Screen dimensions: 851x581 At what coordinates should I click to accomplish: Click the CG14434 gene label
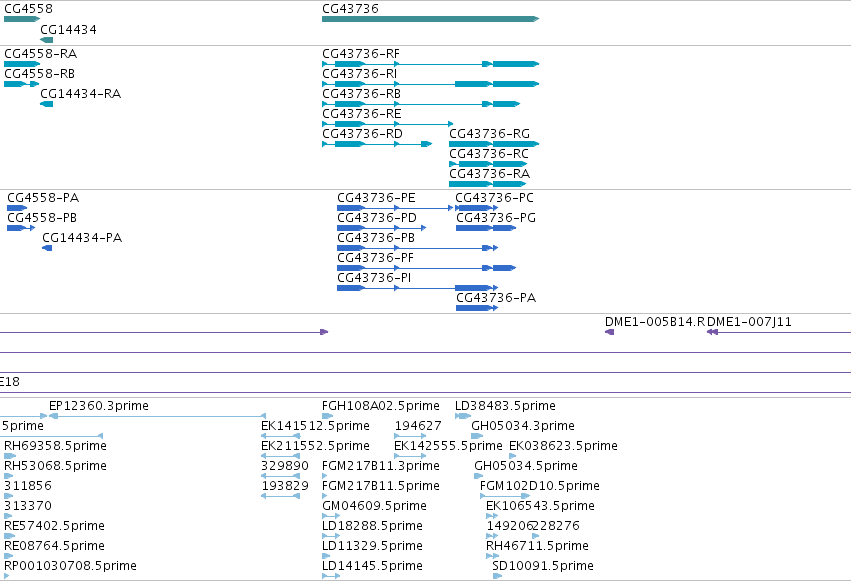pyautogui.click(x=68, y=30)
